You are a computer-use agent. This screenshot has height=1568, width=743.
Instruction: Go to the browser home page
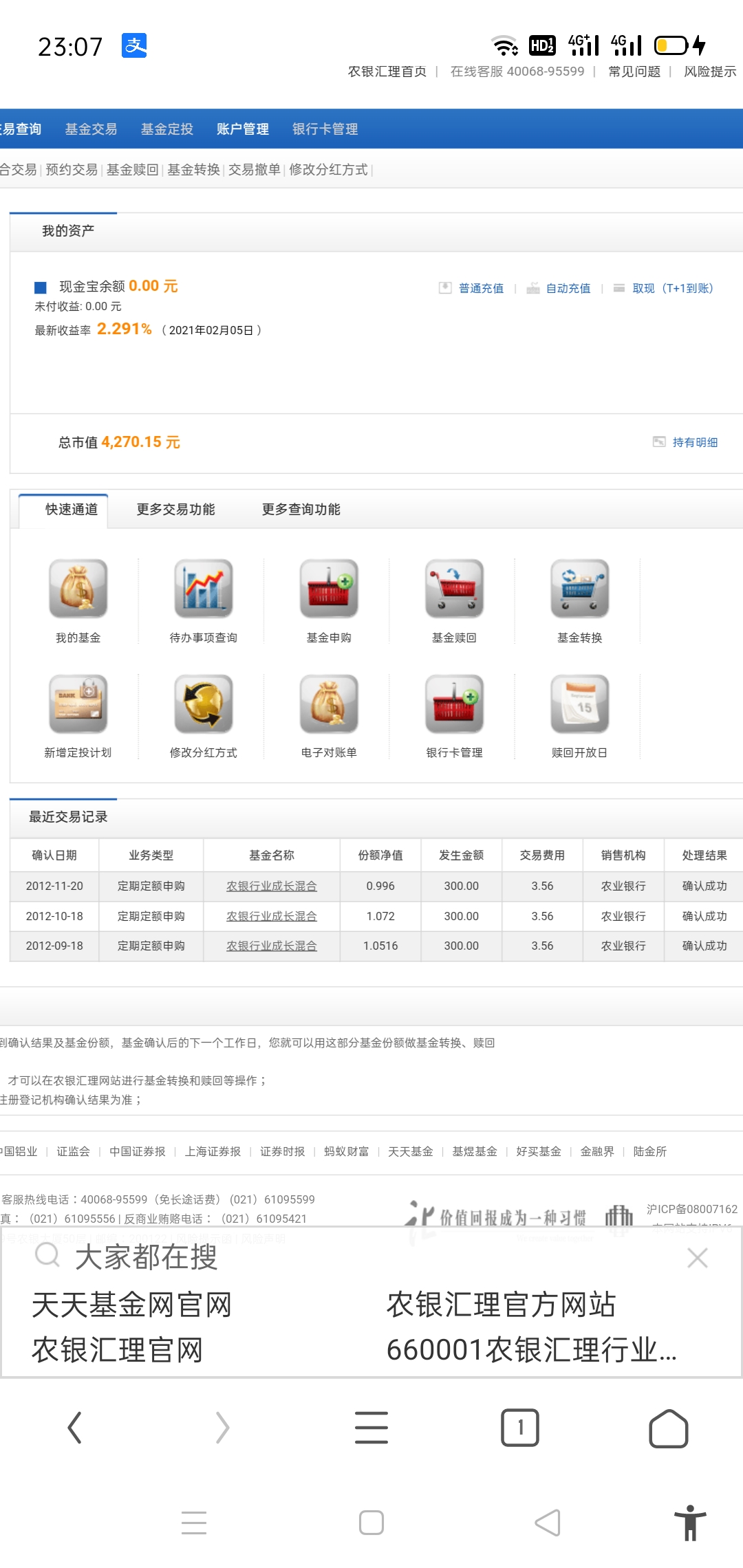pos(669,1428)
